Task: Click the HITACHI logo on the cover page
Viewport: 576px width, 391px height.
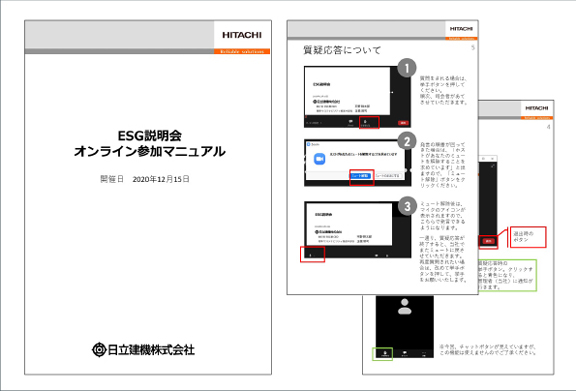Action: click(x=242, y=35)
